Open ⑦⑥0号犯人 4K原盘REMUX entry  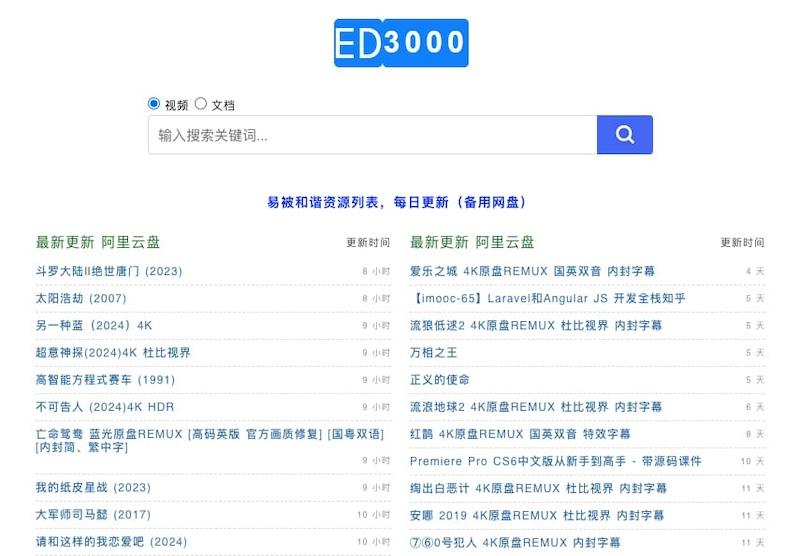click(x=515, y=542)
